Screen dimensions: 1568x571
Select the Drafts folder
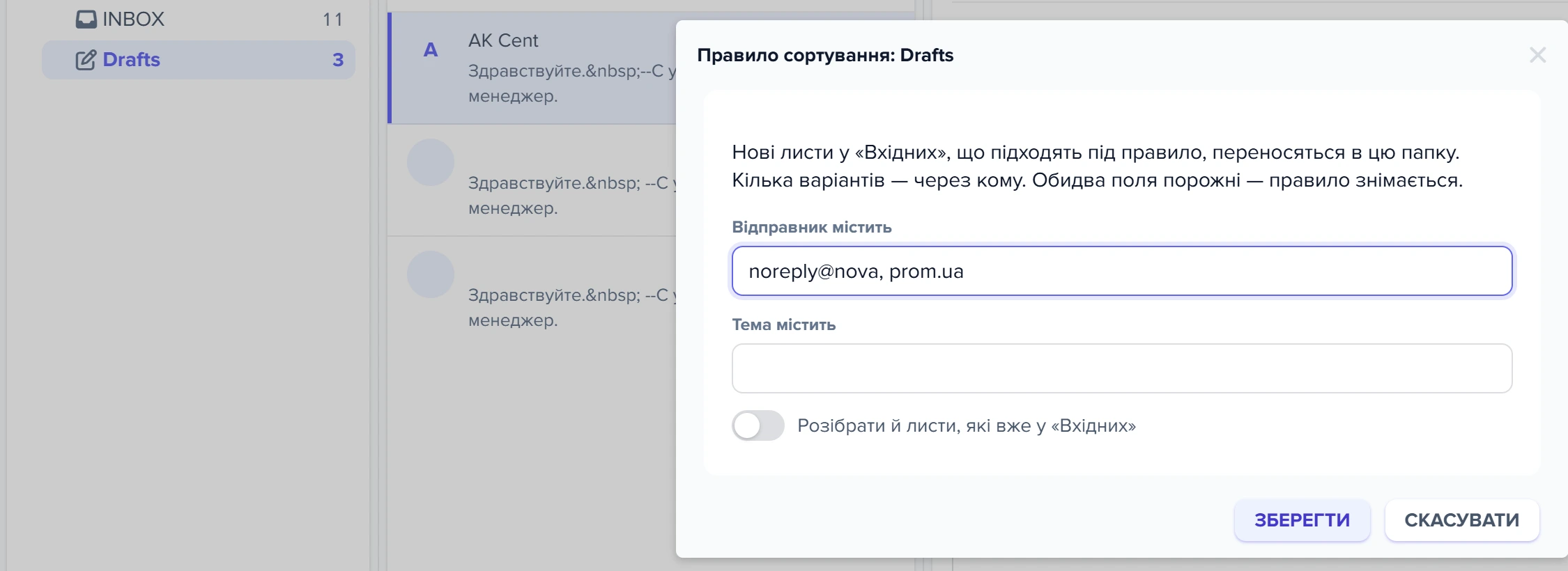199,60
